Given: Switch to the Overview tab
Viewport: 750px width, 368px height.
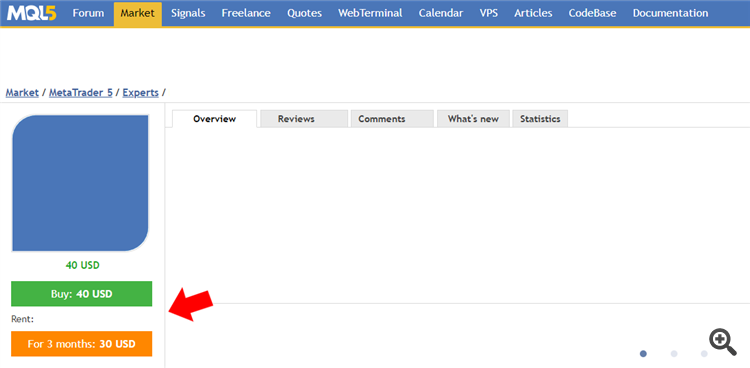Looking at the screenshot, I should click(x=214, y=119).
